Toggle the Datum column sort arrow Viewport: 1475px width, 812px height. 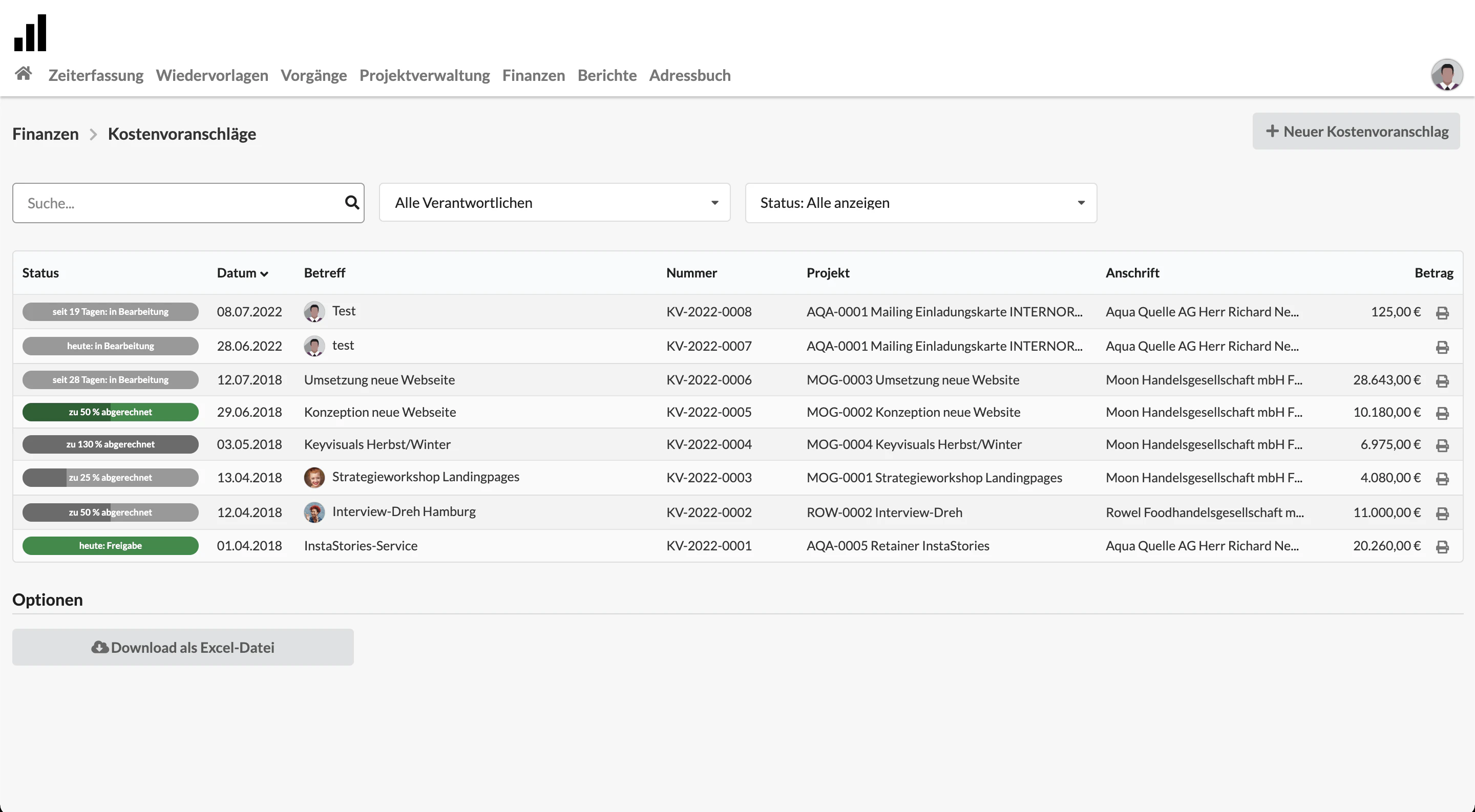(264, 273)
